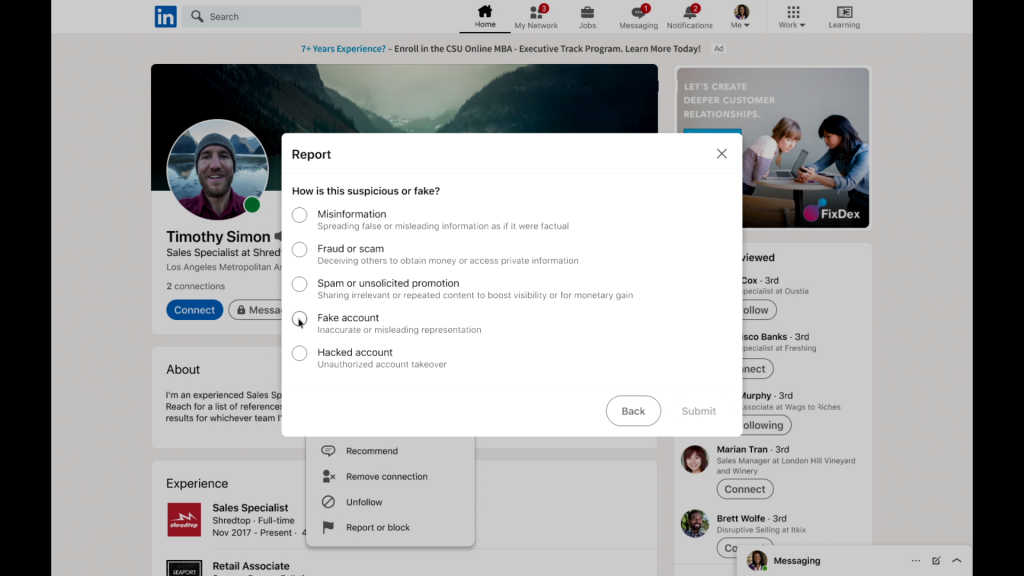1024x576 pixels.
Task: Click the Connect button on Timothy Simon's profile
Action: (194, 310)
